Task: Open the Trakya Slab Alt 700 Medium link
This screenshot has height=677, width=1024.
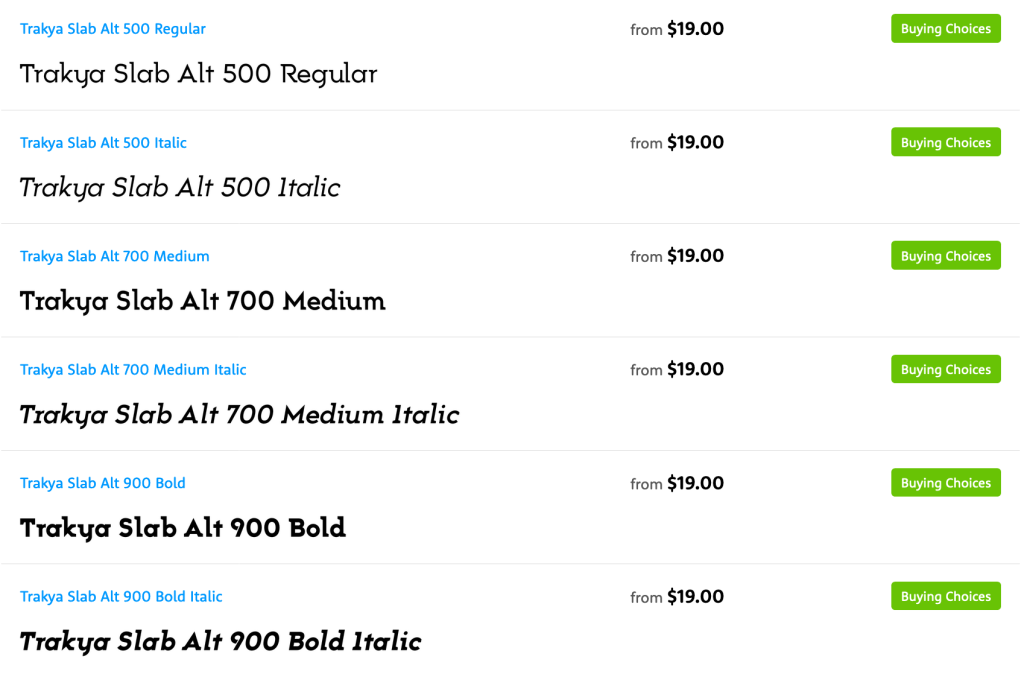Action: point(115,256)
